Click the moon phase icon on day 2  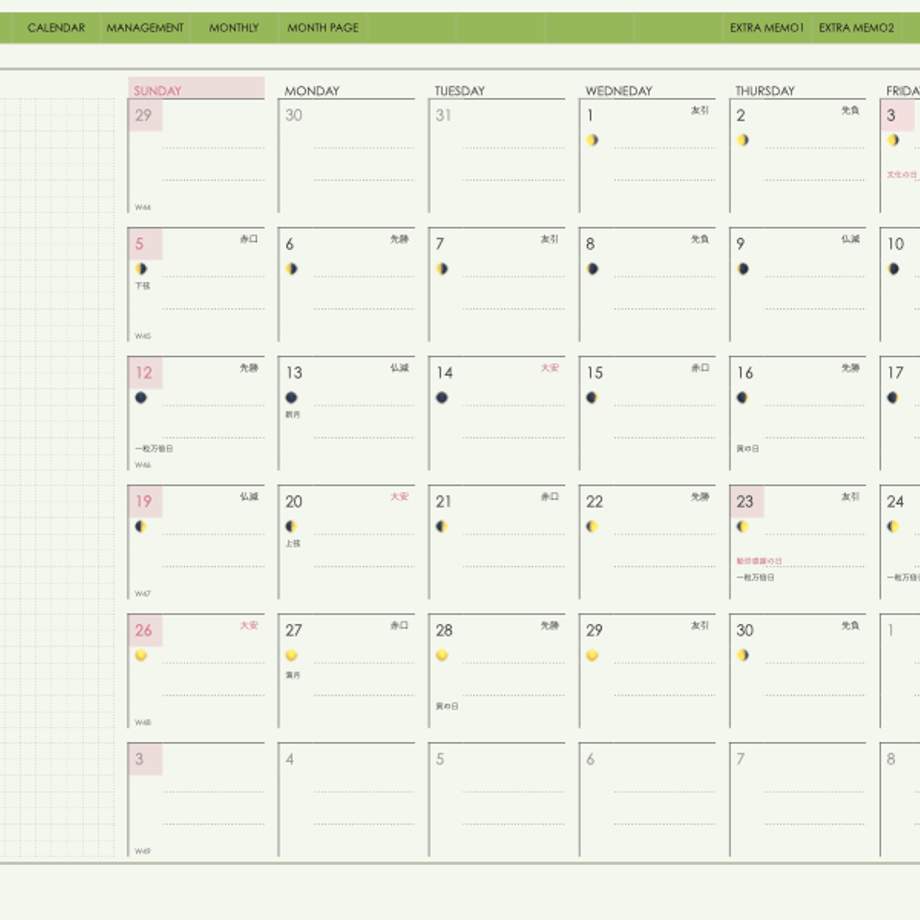pyautogui.click(x=743, y=140)
